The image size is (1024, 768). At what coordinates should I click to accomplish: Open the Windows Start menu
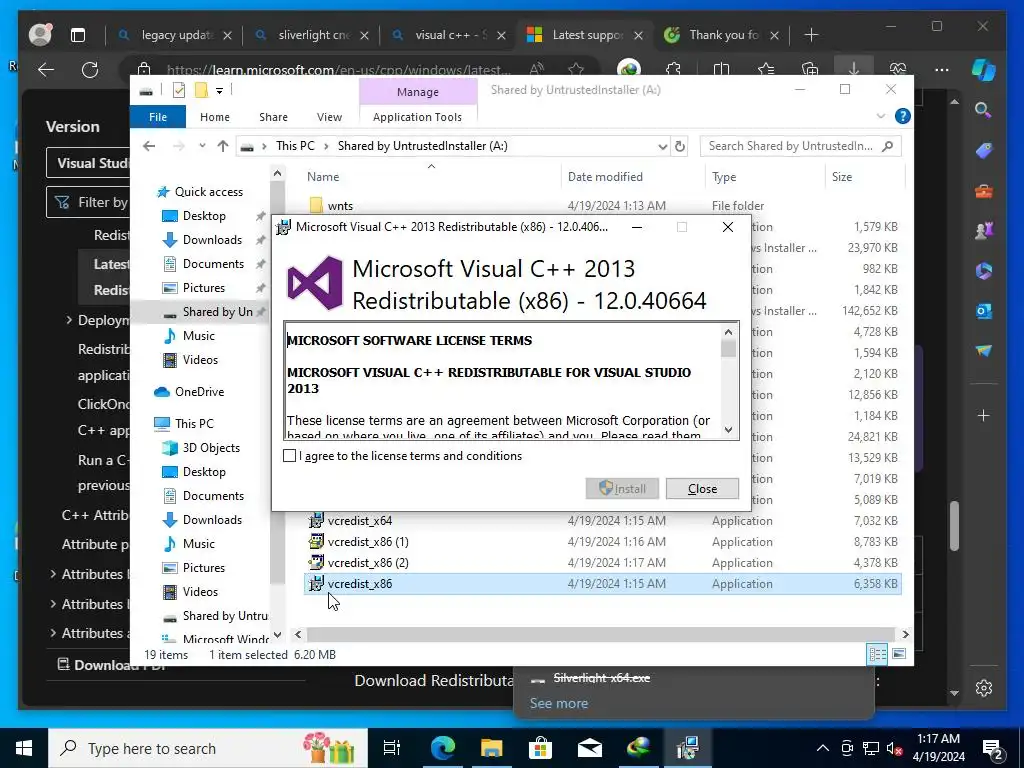[24, 748]
